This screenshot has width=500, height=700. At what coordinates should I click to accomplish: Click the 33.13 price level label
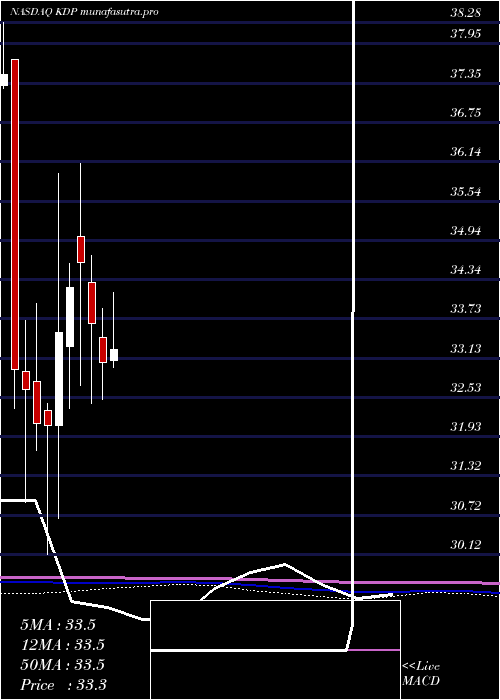tap(466, 348)
